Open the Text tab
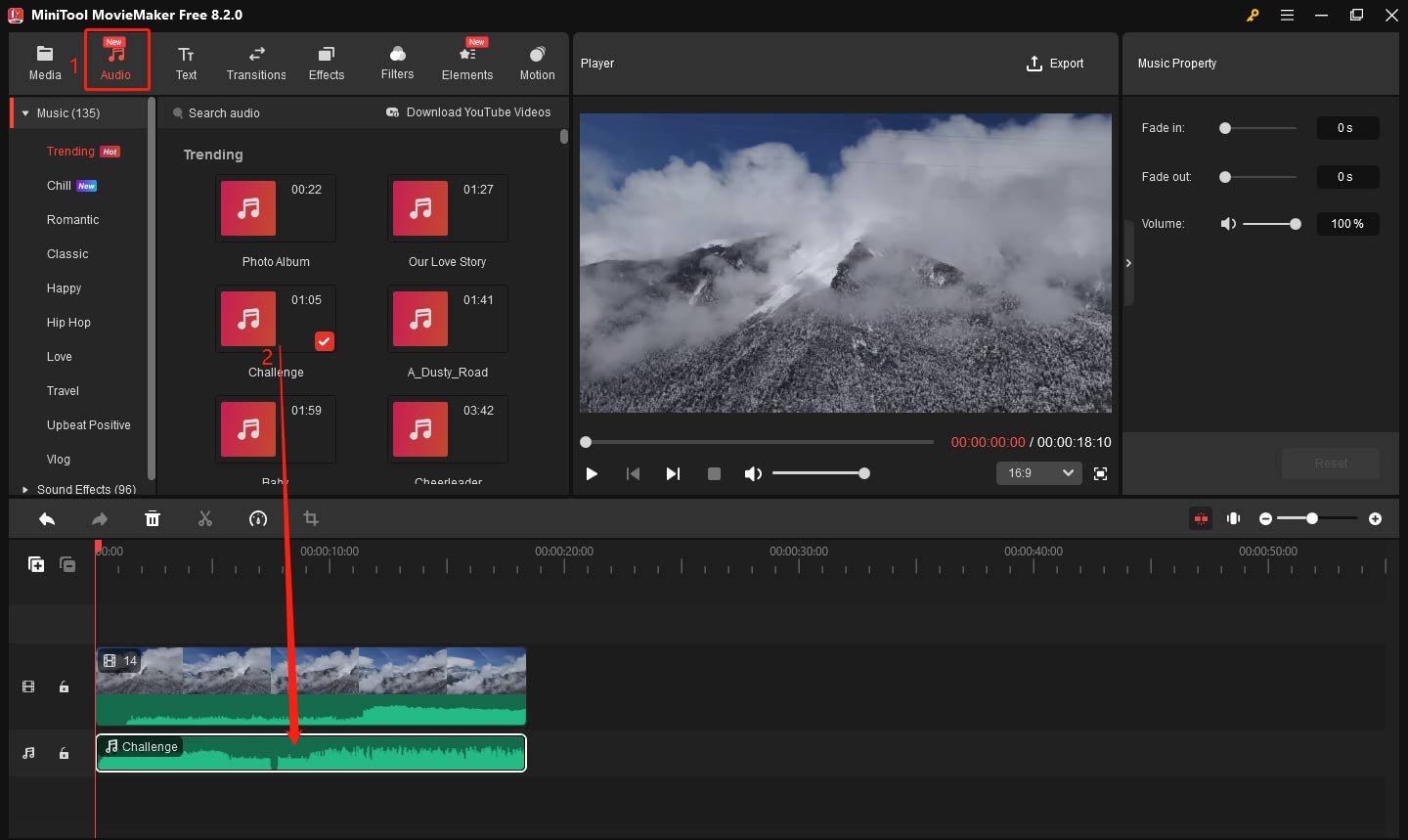Screen dimensions: 1408x840 click(186, 63)
